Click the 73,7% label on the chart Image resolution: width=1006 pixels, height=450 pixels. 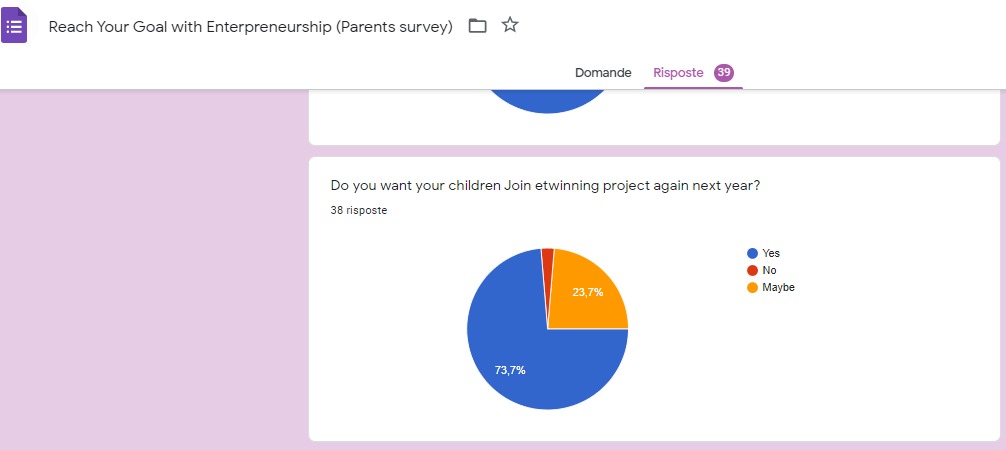click(510, 370)
